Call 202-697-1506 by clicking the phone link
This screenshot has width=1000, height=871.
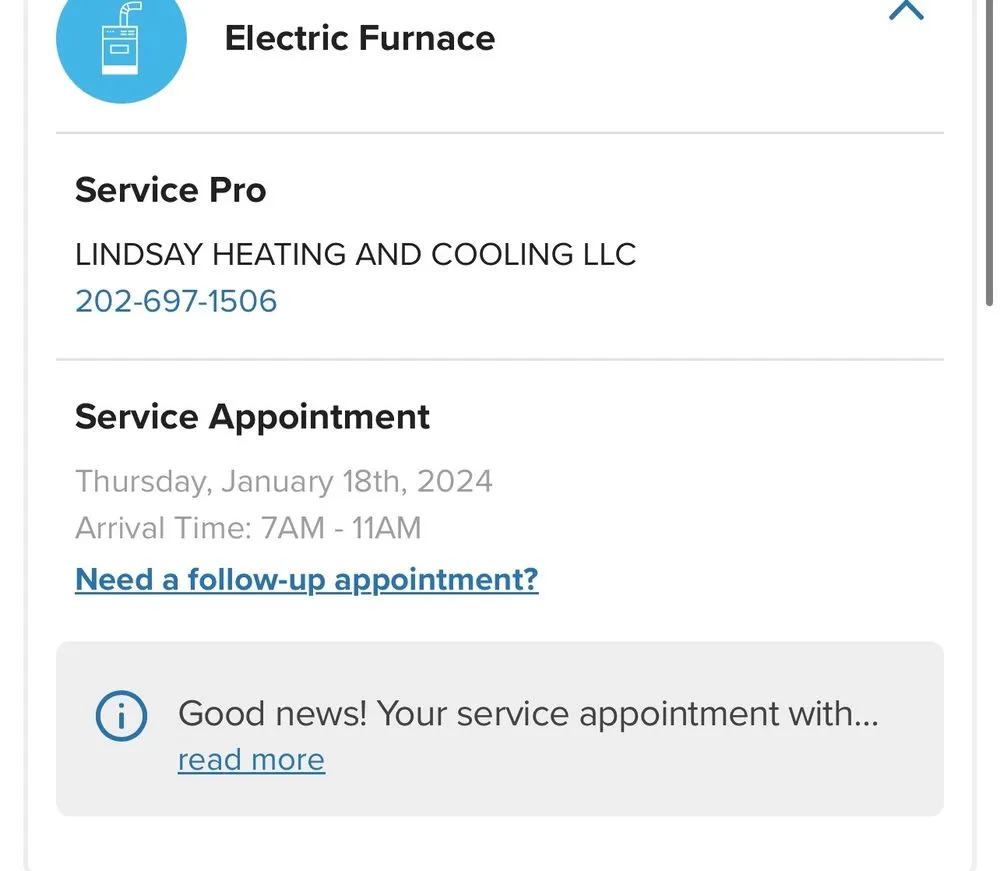tap(176, 301)
